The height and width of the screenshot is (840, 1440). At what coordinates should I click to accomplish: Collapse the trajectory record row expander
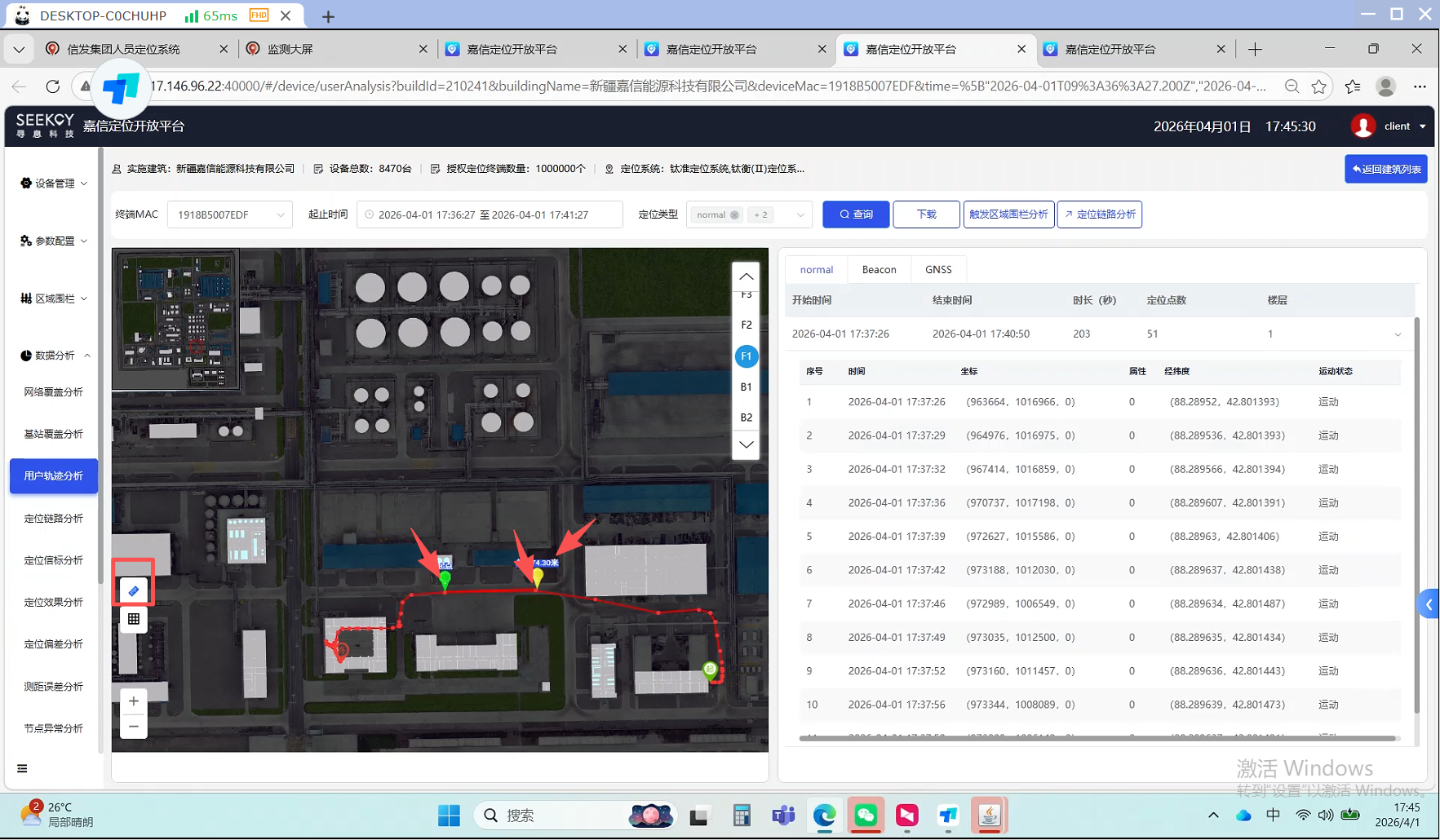click(1398, 334)
